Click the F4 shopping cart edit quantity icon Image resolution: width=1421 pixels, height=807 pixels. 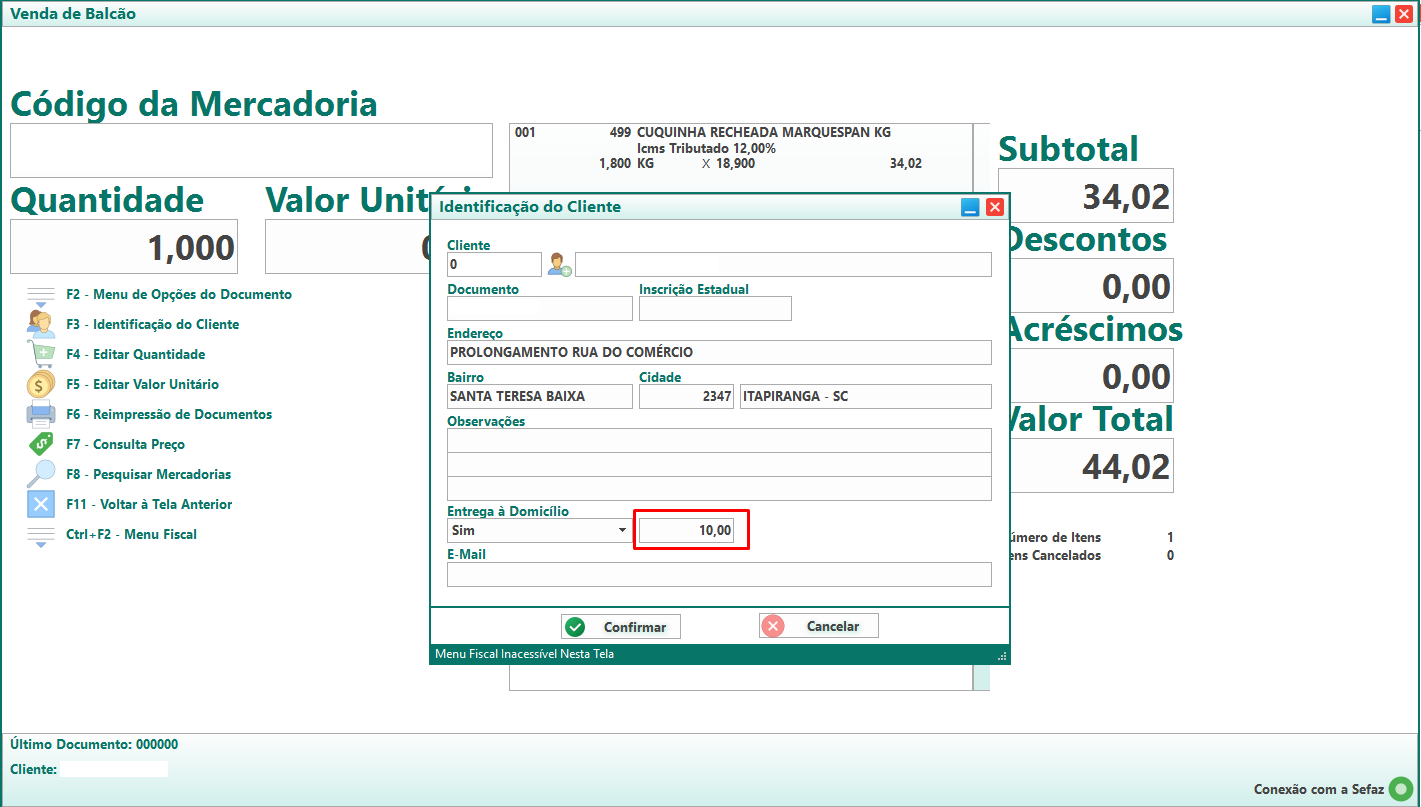tap(41, 354)
